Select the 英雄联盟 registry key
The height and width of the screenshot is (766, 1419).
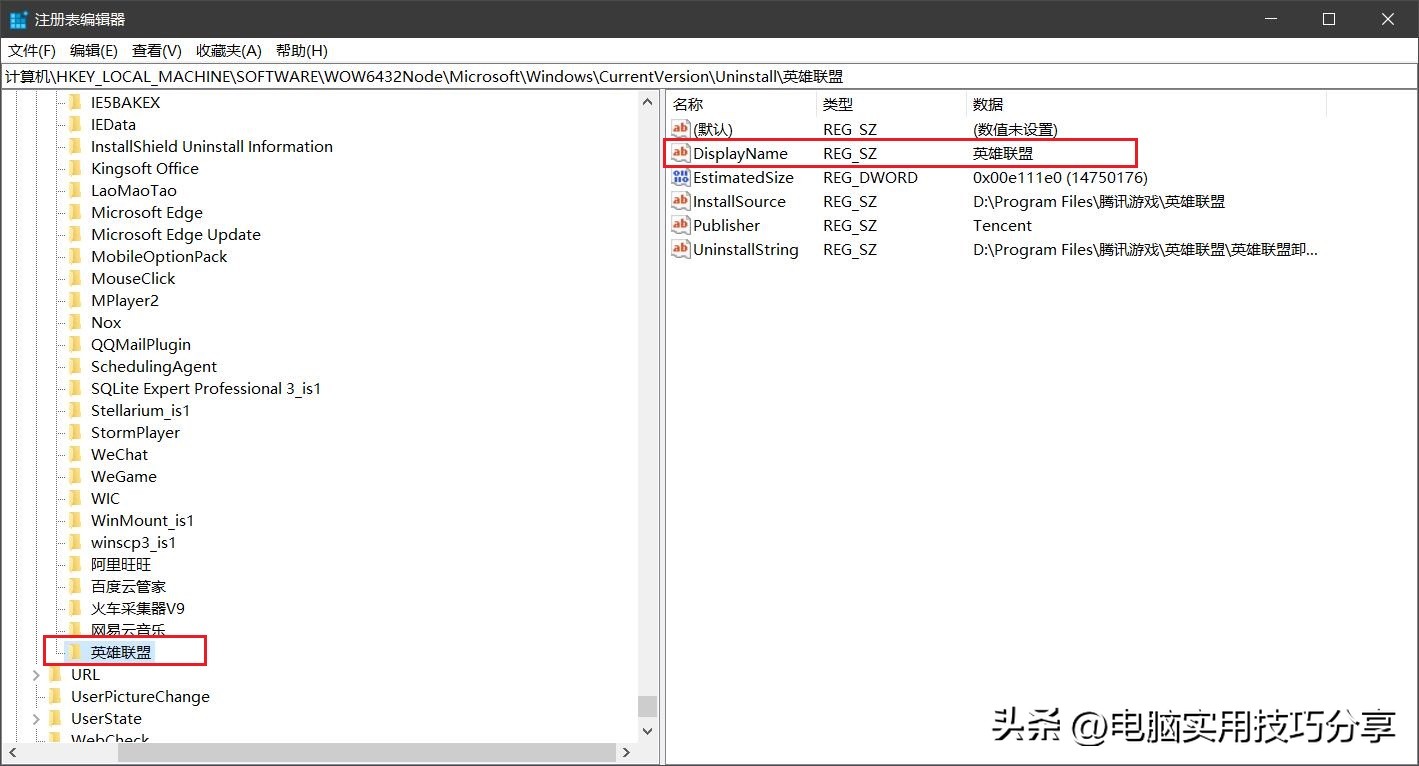pyautogui.click(x=121, y=652)
